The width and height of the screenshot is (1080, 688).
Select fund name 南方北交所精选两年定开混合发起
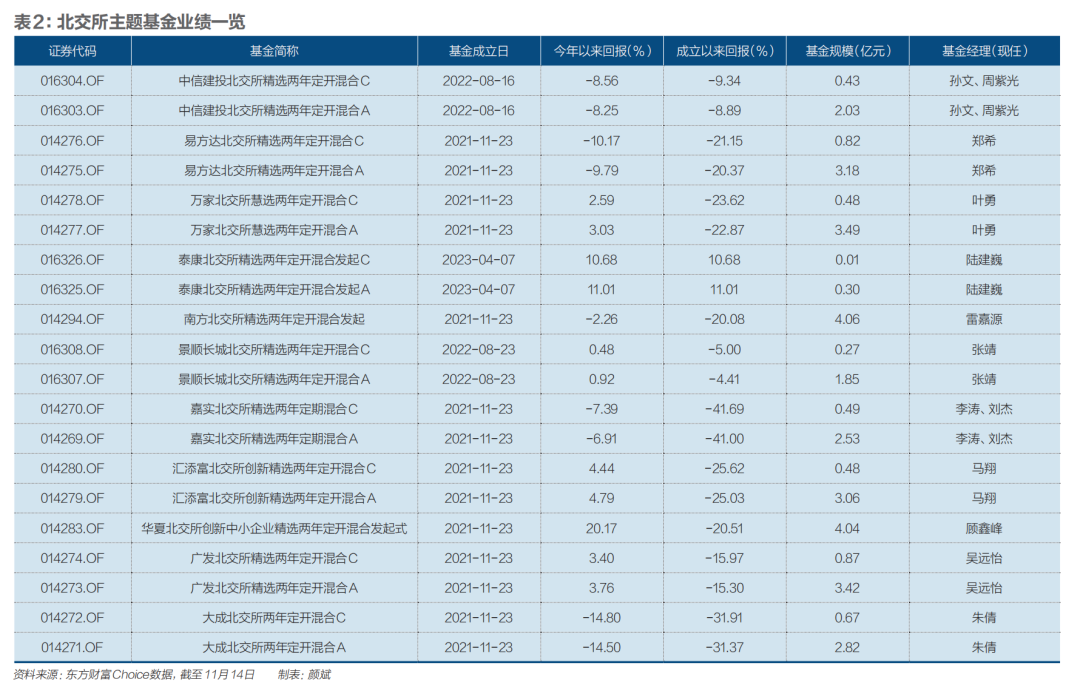point(274,320)
